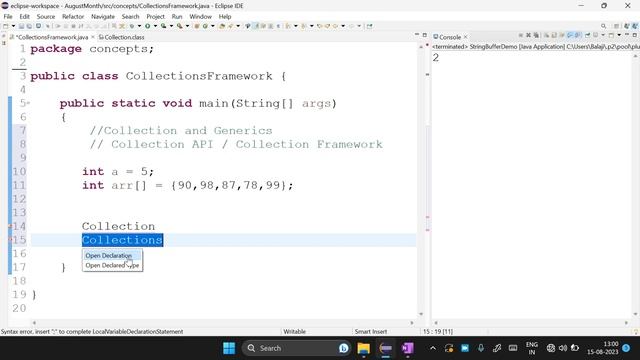Image resolution: width=640 pixels, height=360 pixels.
Task: Click the Coverage run icon
Action: click(x=164, y=26)
